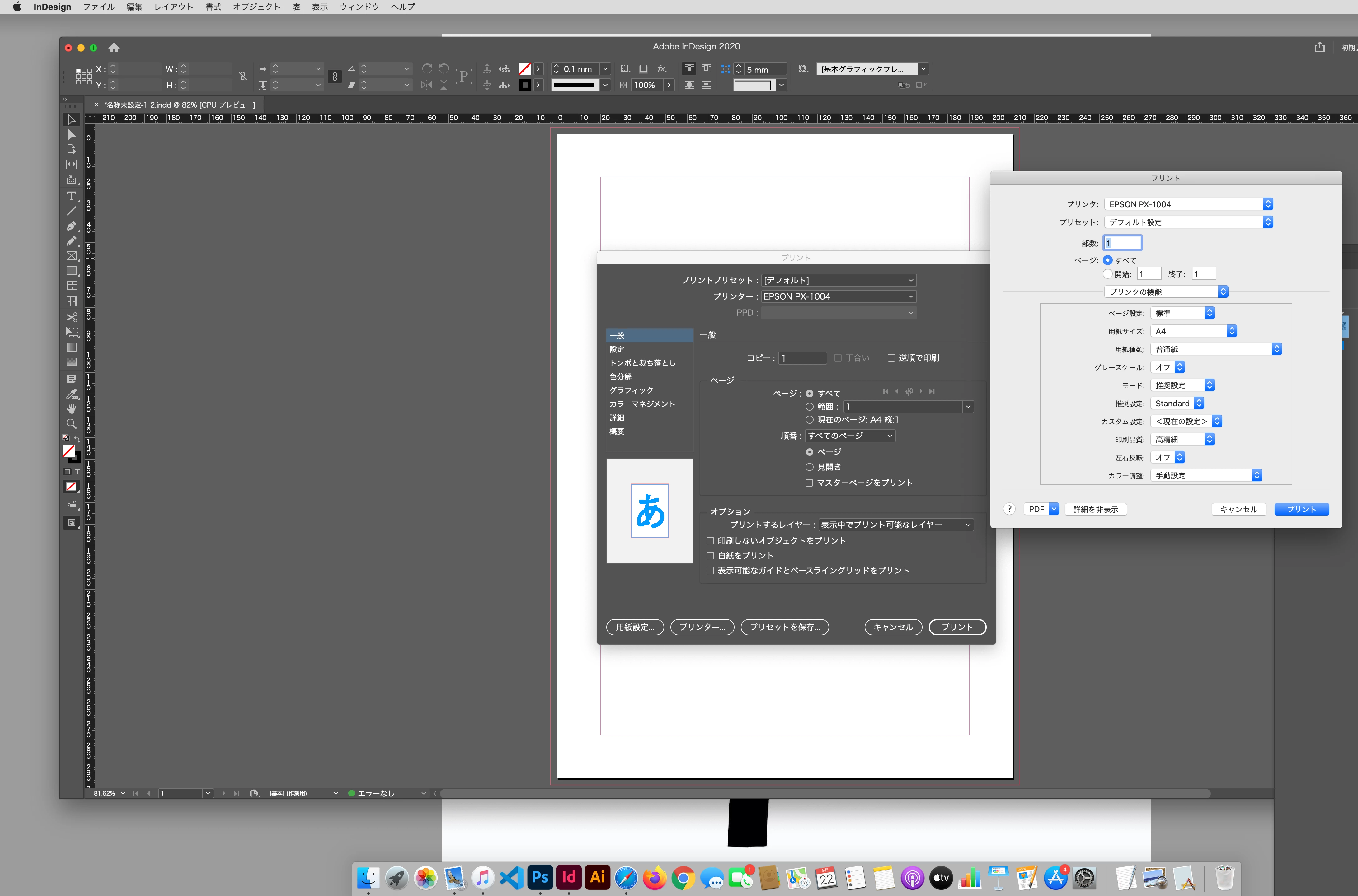Screen dimensions: 1358x896
Task: Select the Hand tool
Action: click(x=72, y=408)
